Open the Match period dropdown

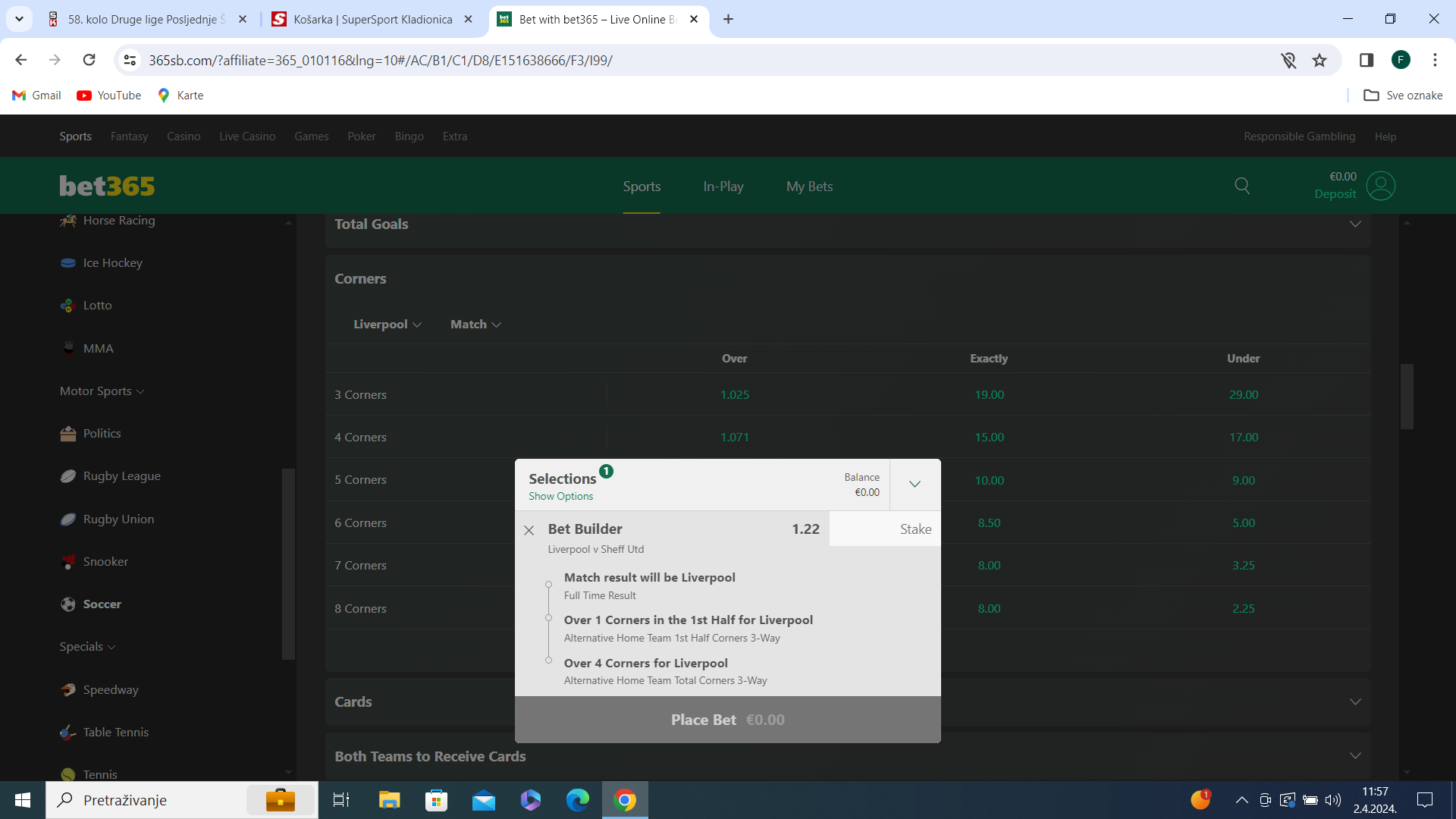(475, 325)
